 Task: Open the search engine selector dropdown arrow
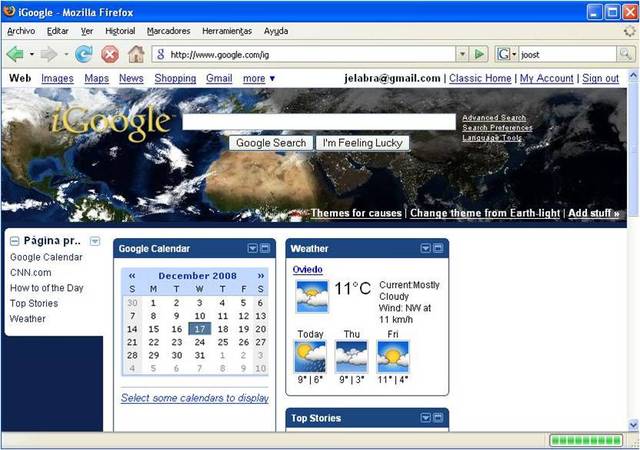[x=514, y=54]
